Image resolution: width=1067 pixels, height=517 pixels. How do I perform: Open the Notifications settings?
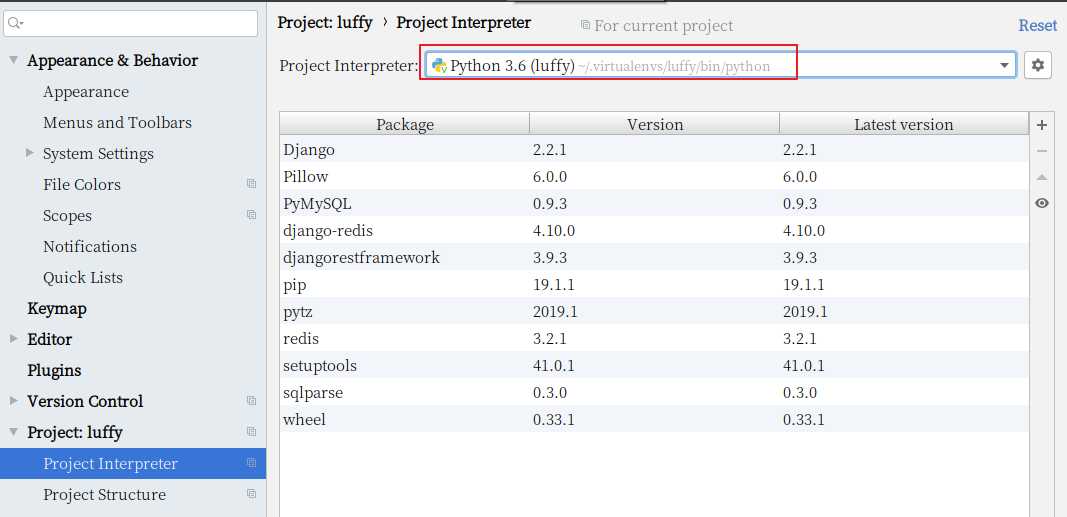point(90,246)
